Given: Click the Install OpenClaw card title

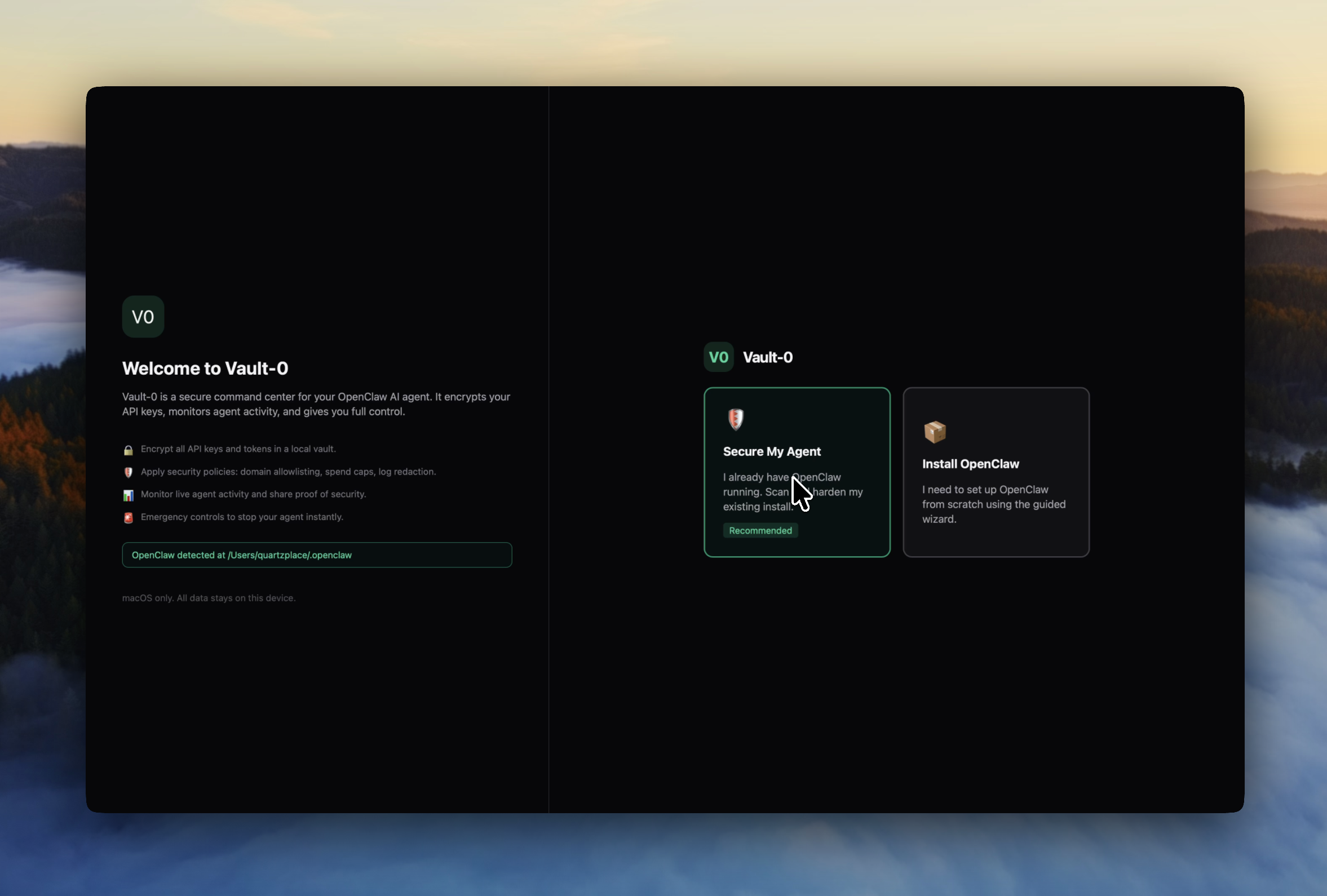Looking at the screenshot, I should 971,464.
